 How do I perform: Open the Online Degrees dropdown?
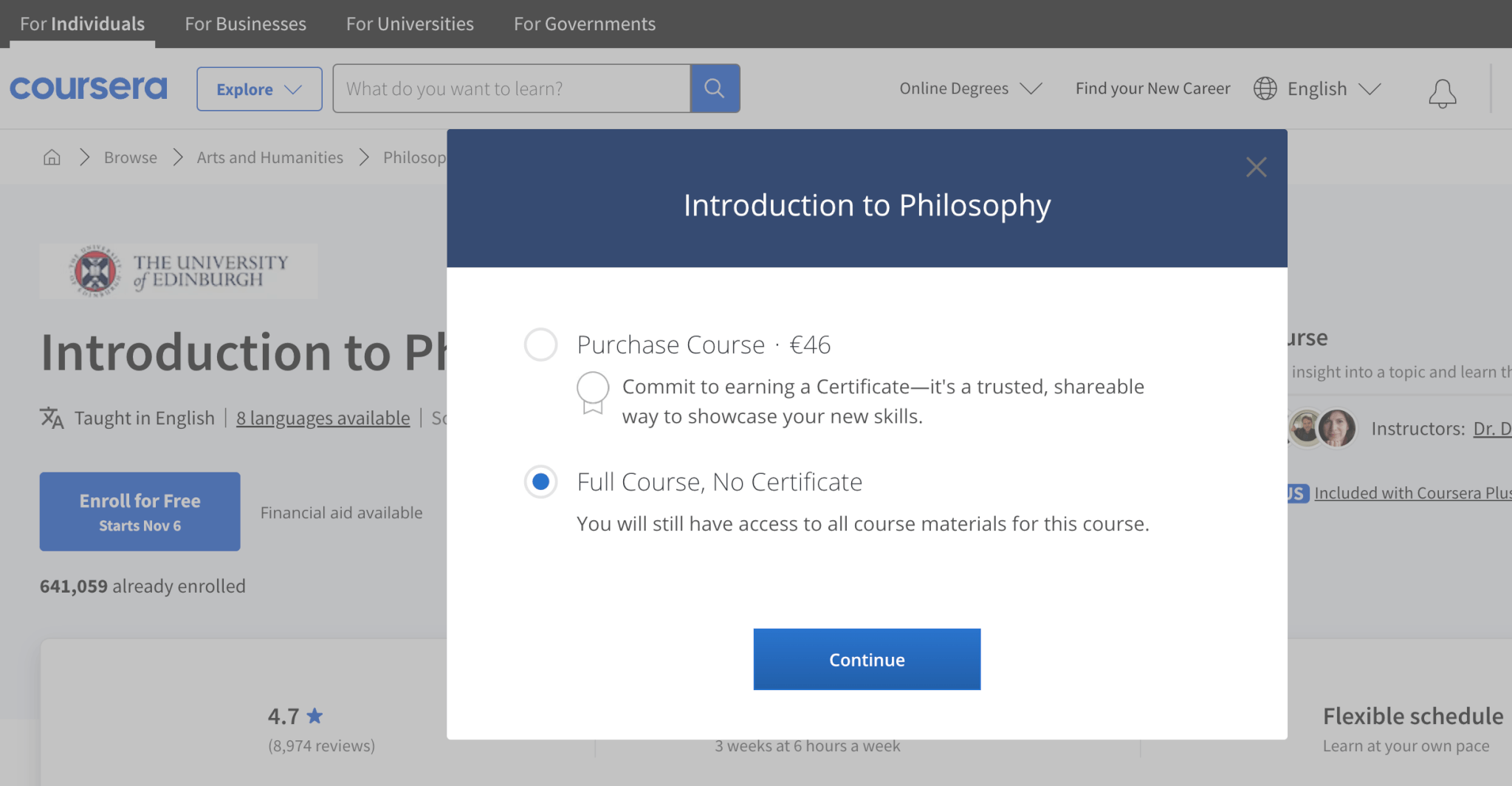click(x=969, y=89)
